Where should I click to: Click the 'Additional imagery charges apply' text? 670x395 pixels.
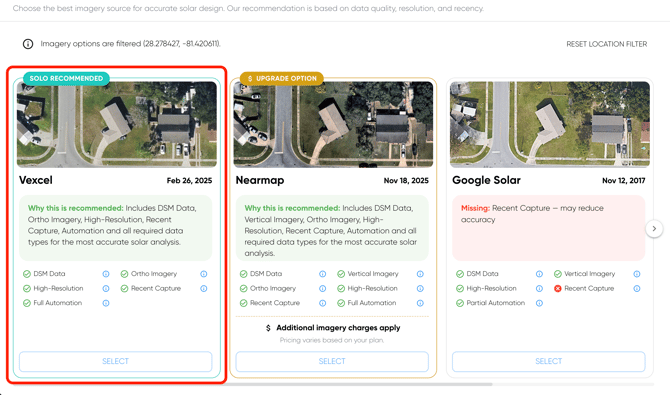(x=338, y=328)
